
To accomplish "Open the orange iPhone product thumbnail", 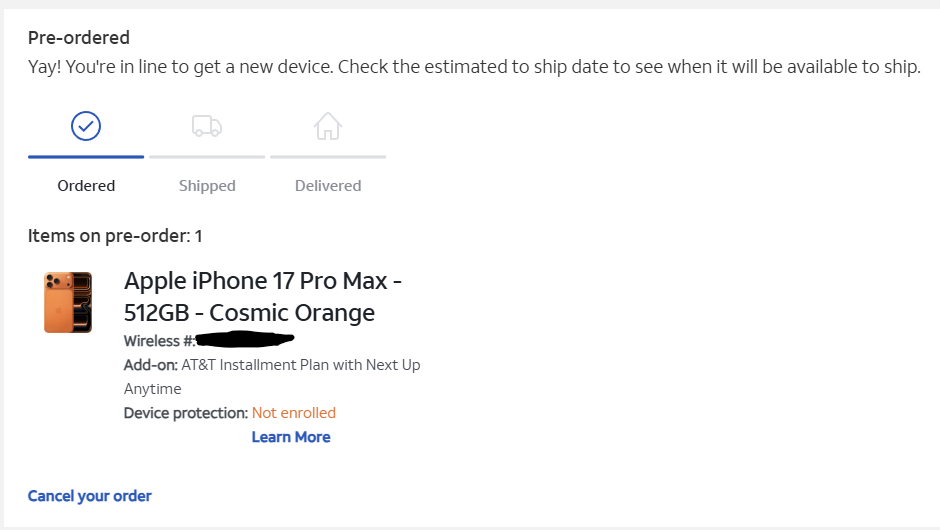I will [x=68, y=302].
